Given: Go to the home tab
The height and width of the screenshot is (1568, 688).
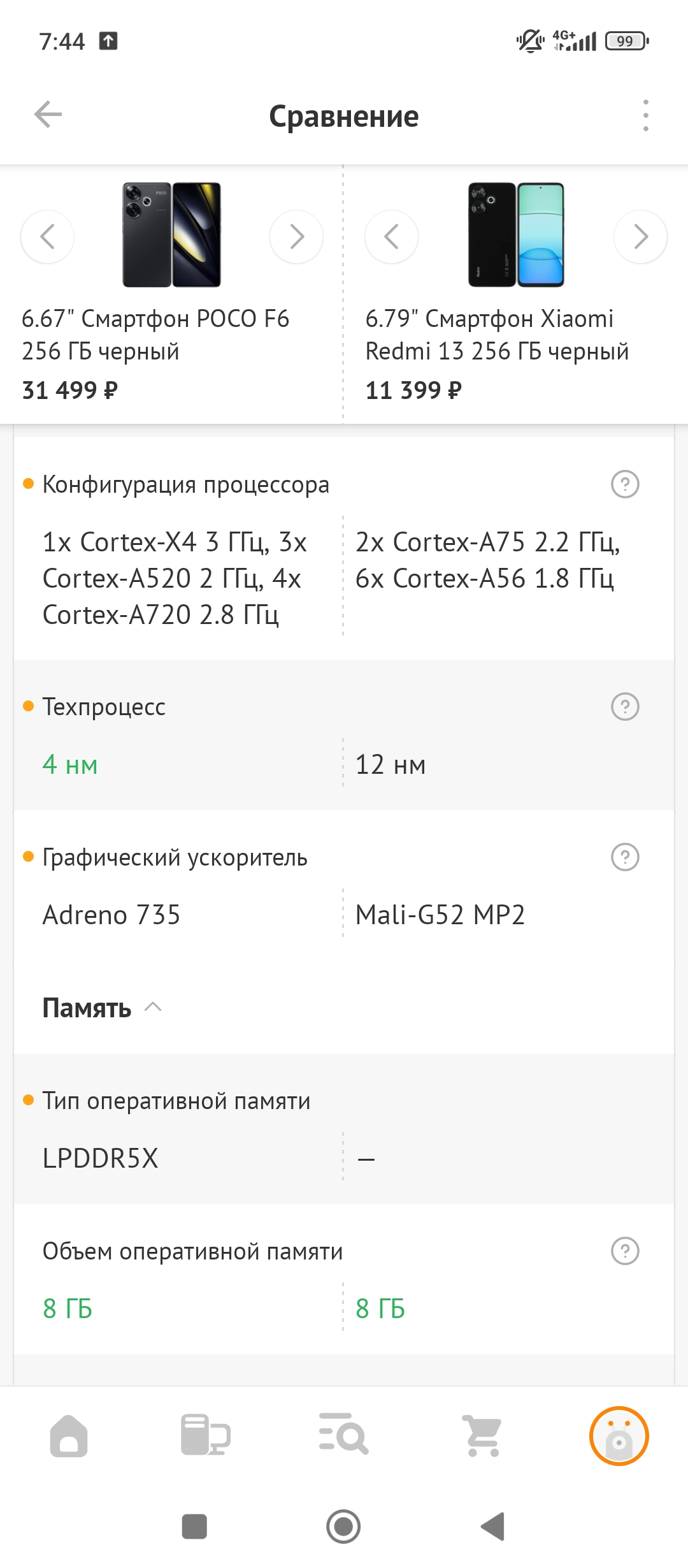Looking at the screenshot, I should click(x=69, y=1435).
